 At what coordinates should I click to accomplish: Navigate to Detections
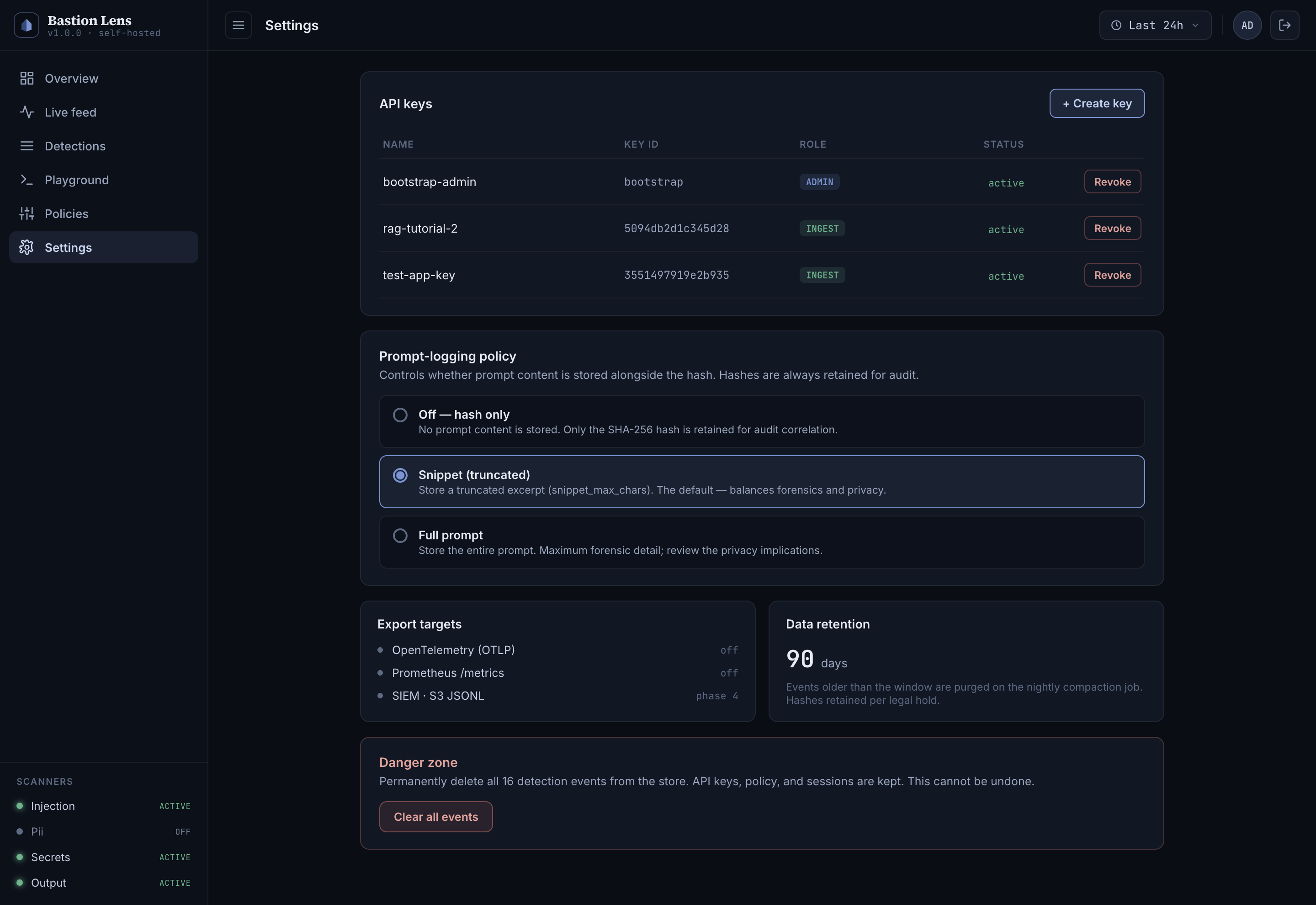[x=104, y=146]
